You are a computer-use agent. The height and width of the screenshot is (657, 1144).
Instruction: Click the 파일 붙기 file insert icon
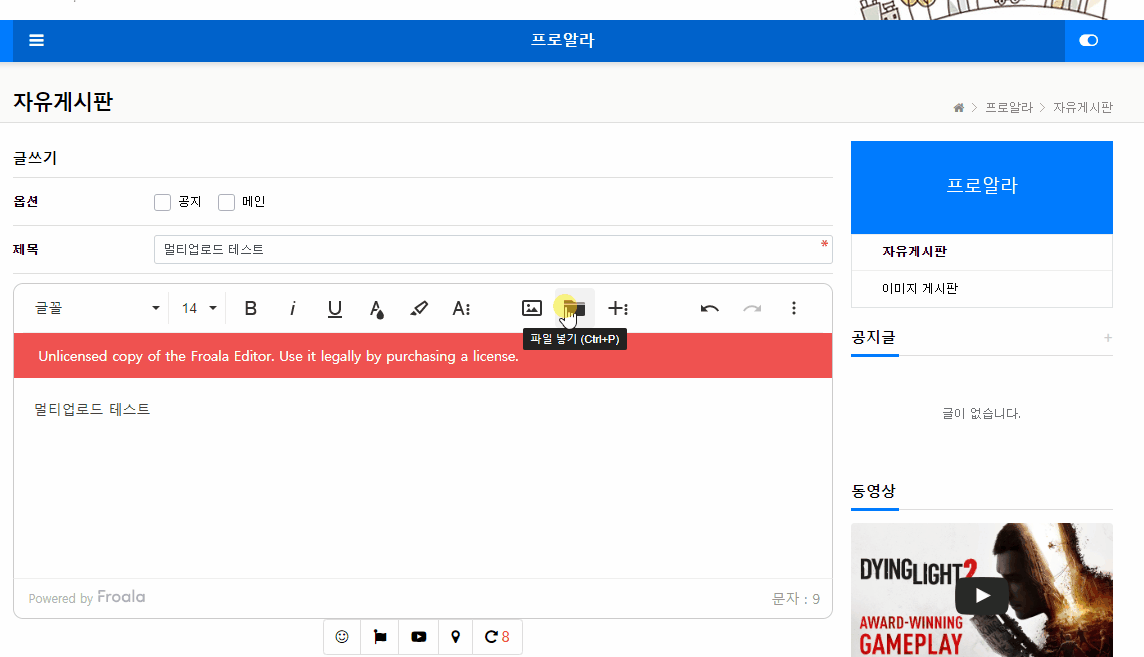573,308
